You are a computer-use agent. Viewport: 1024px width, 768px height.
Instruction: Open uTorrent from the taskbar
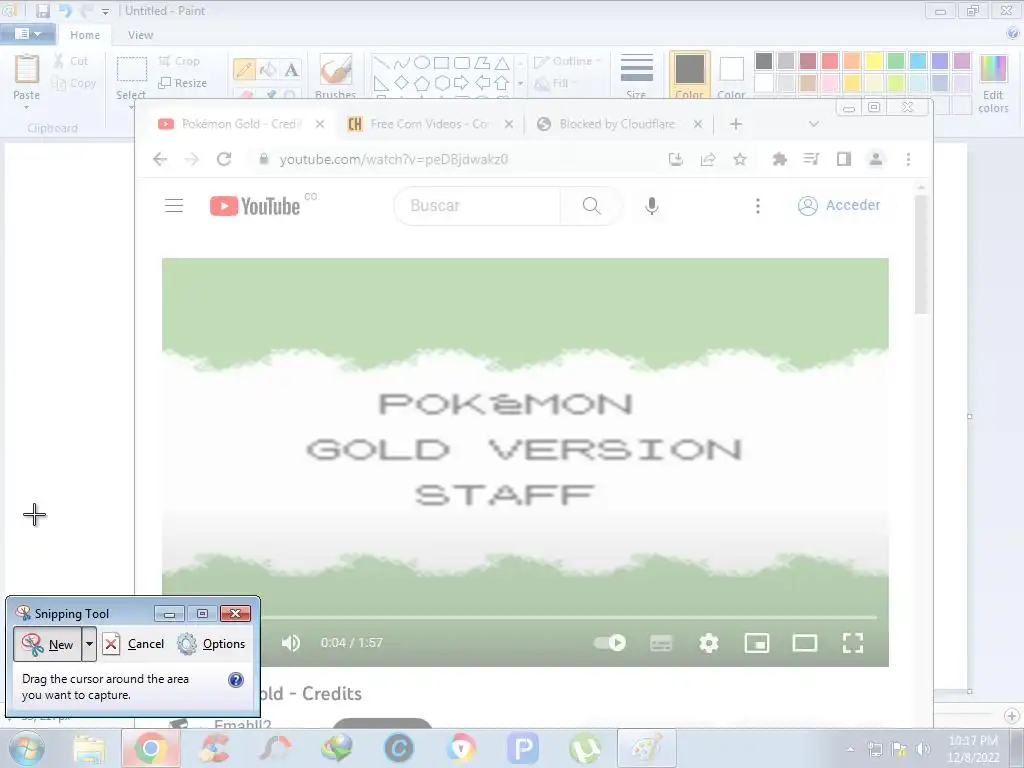coord(585,749)
